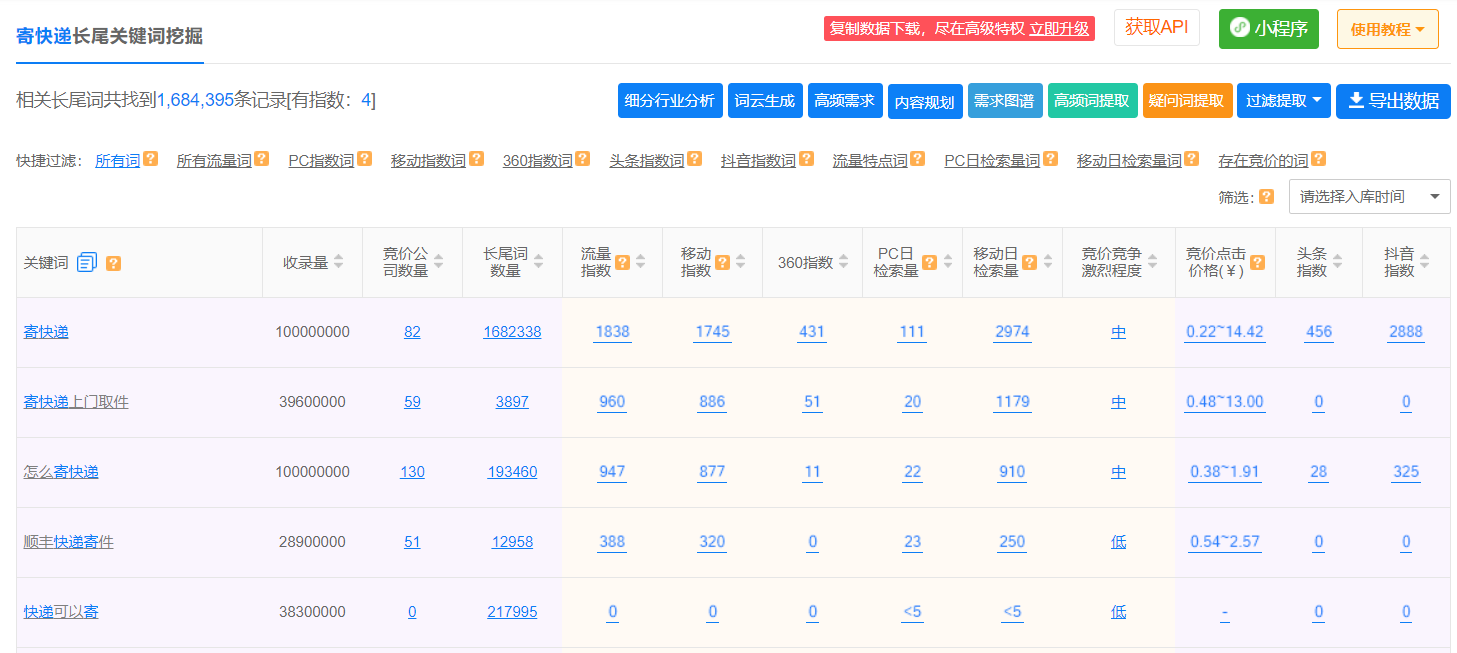Click the help icon in 流量指数 header
Viewport: 1457px width, 653px height.
622,262
